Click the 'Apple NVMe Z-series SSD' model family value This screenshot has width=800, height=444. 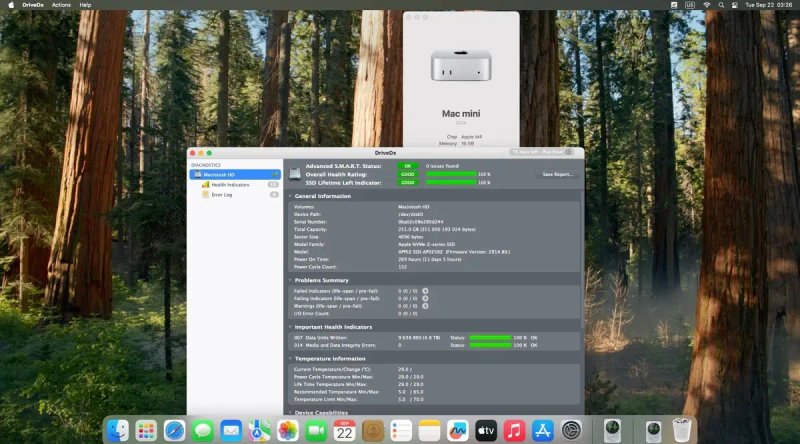coord(427,244)
